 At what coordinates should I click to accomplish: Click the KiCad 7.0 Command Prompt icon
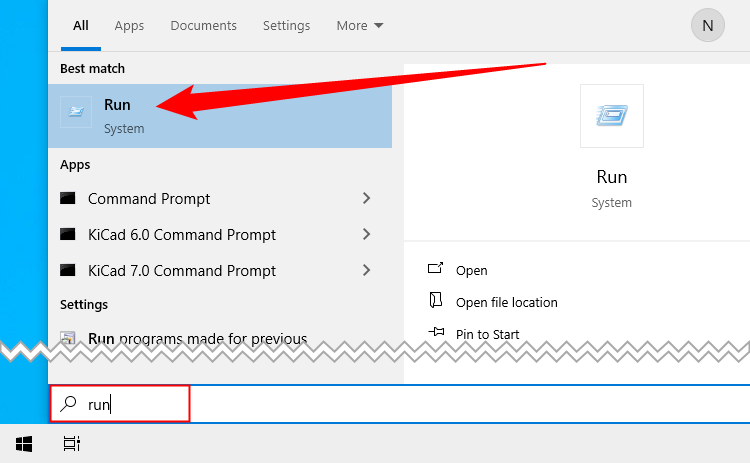tap(67, 270)
